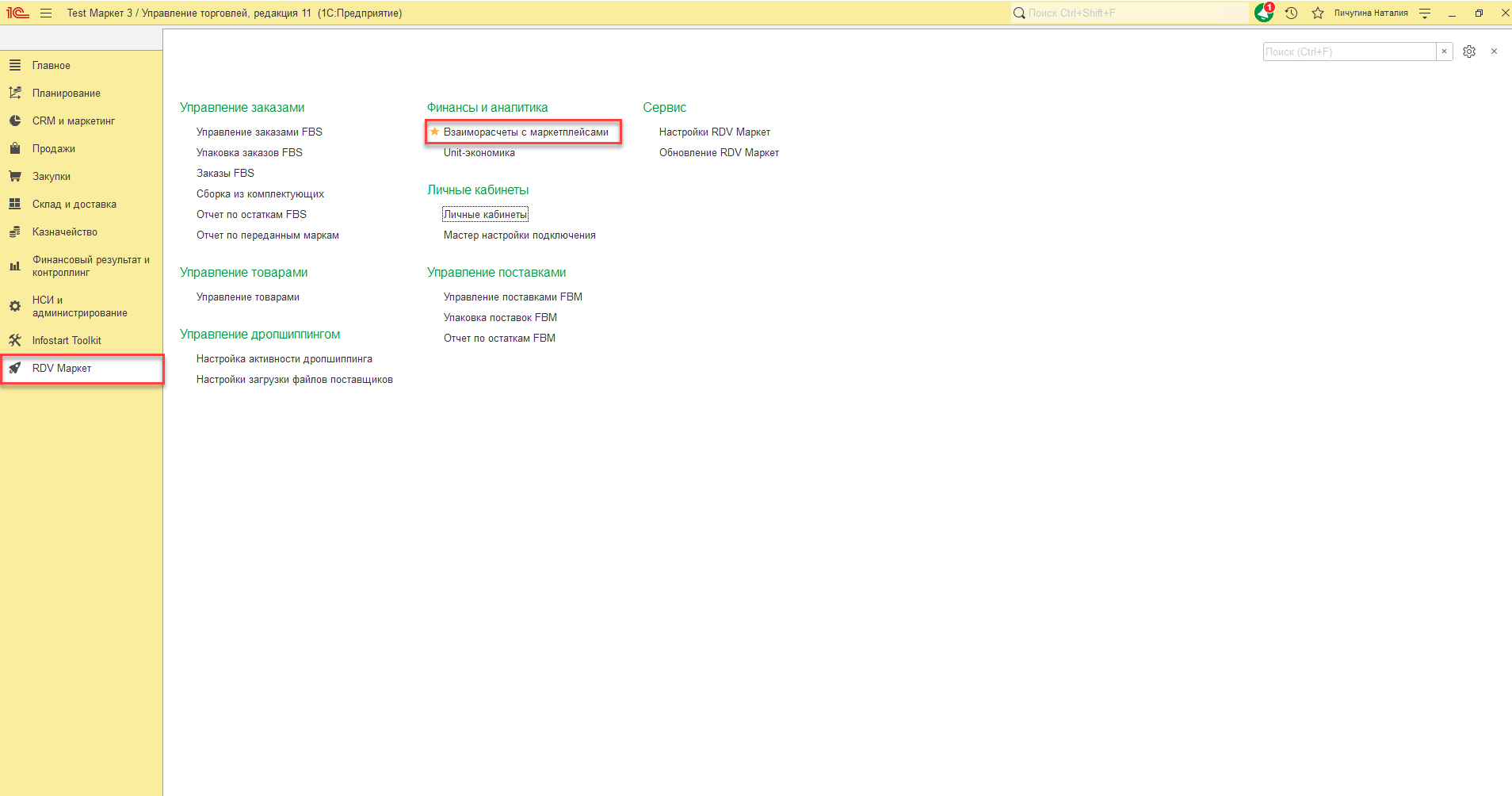Viewport: 1512px width, 796px height.
Task: Open Отчет по остаткам FBS
Action: [x=251, y=214]
